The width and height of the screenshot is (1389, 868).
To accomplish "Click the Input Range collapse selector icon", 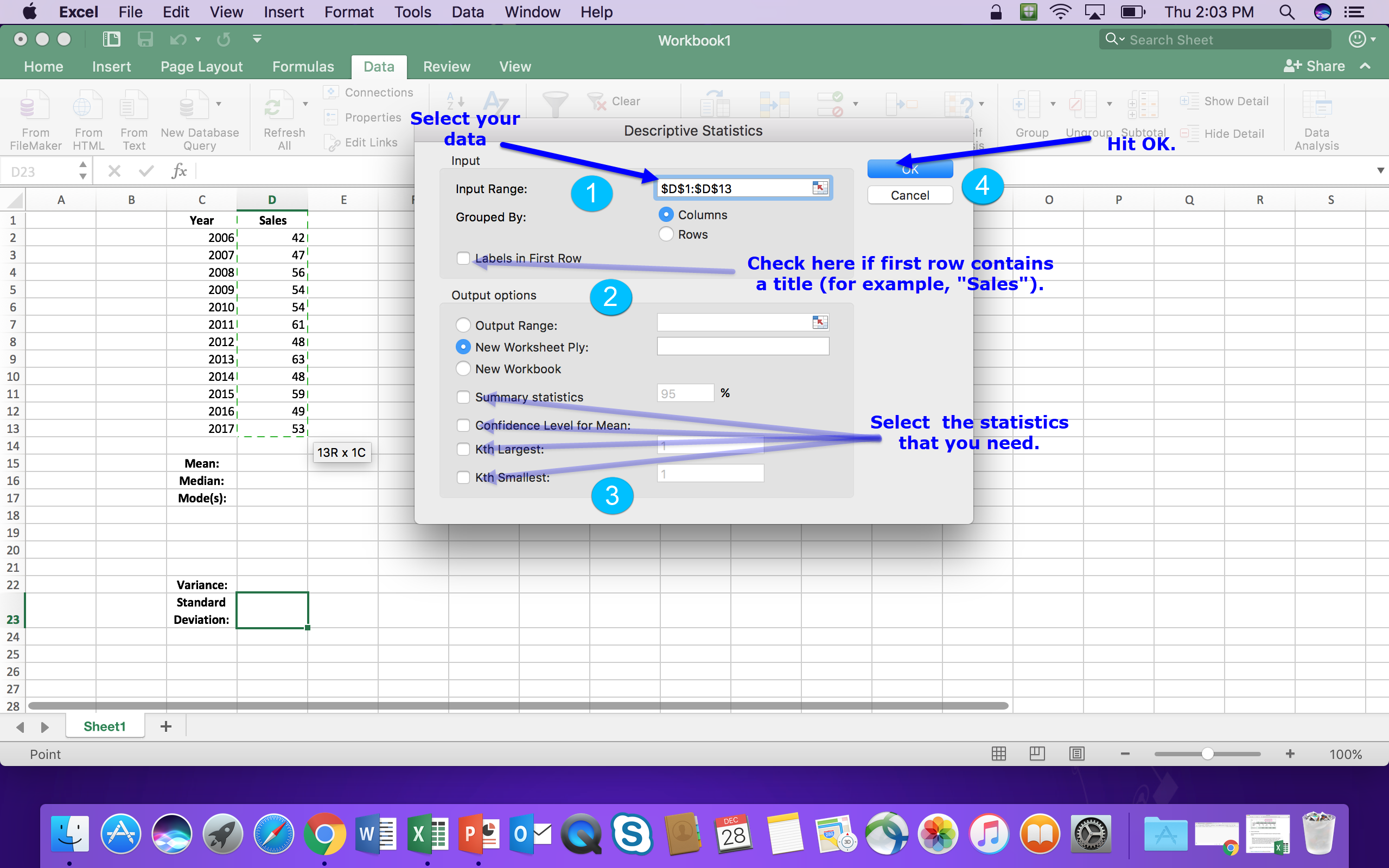I will coord(820,188).
